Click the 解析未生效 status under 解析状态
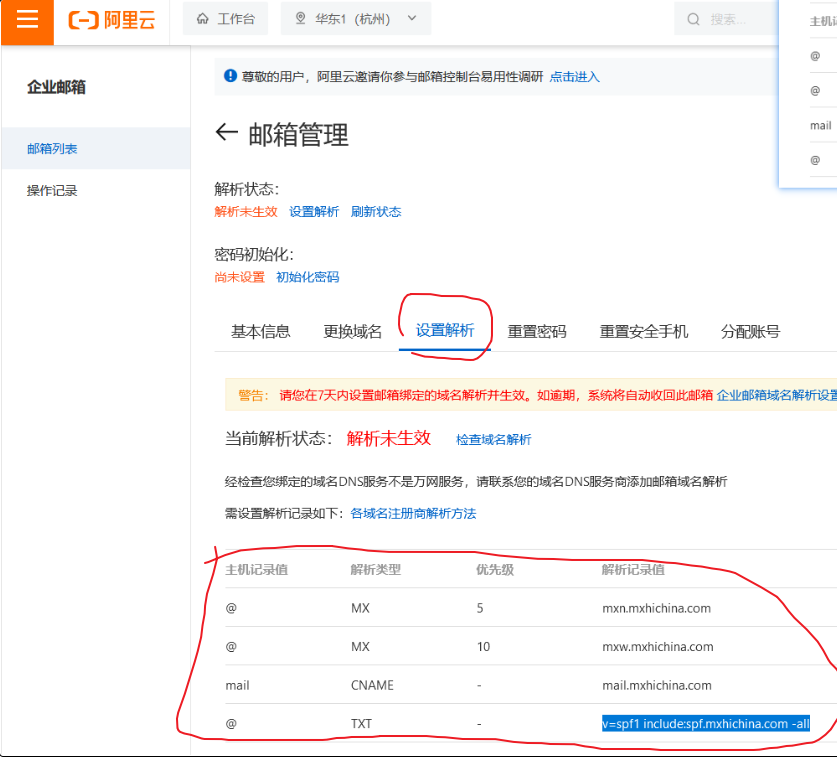This screenshot has height=757, width=837. (246, 211)
